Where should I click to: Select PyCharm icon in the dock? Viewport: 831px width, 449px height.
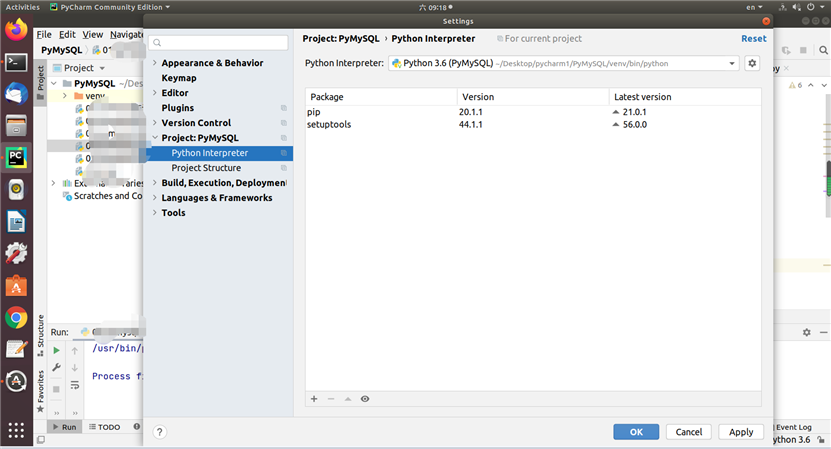click(16, 158)
